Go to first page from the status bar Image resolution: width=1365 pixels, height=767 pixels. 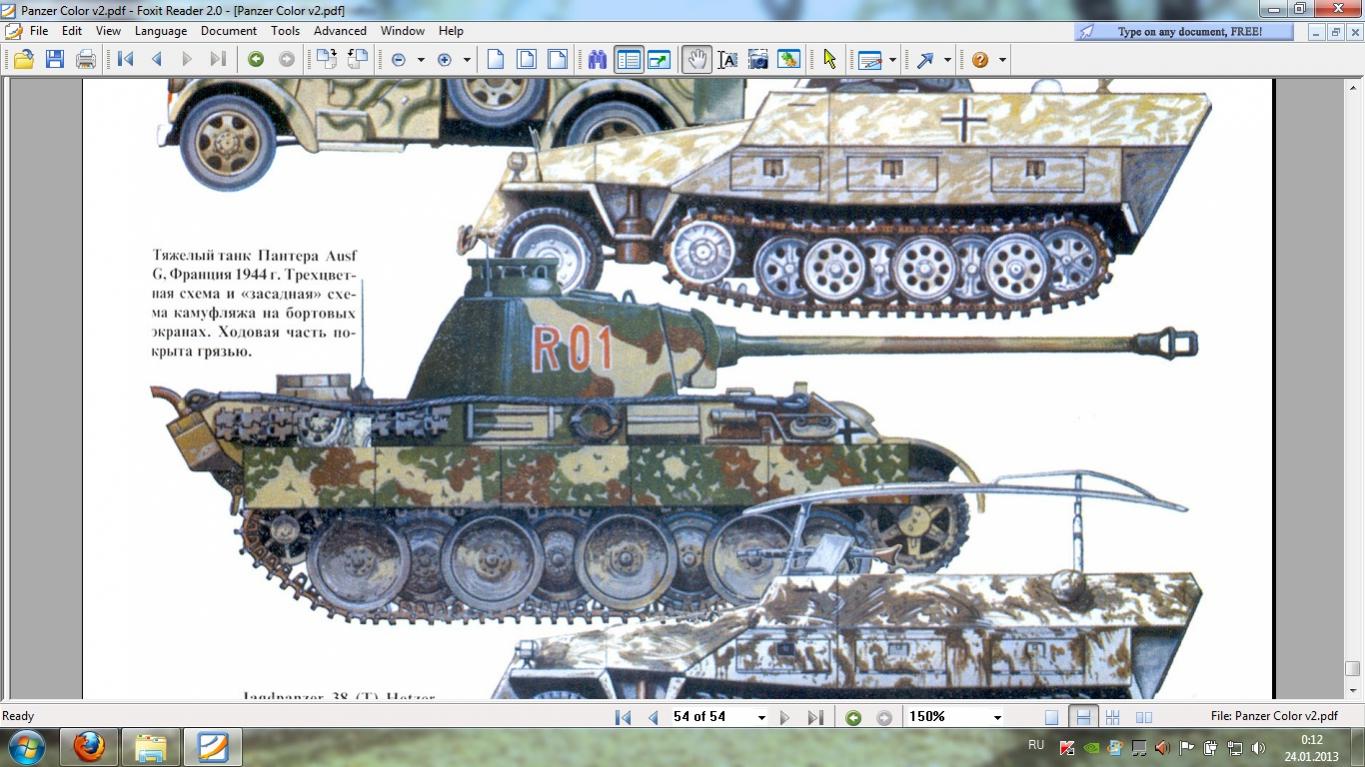[x=623, y=717]
